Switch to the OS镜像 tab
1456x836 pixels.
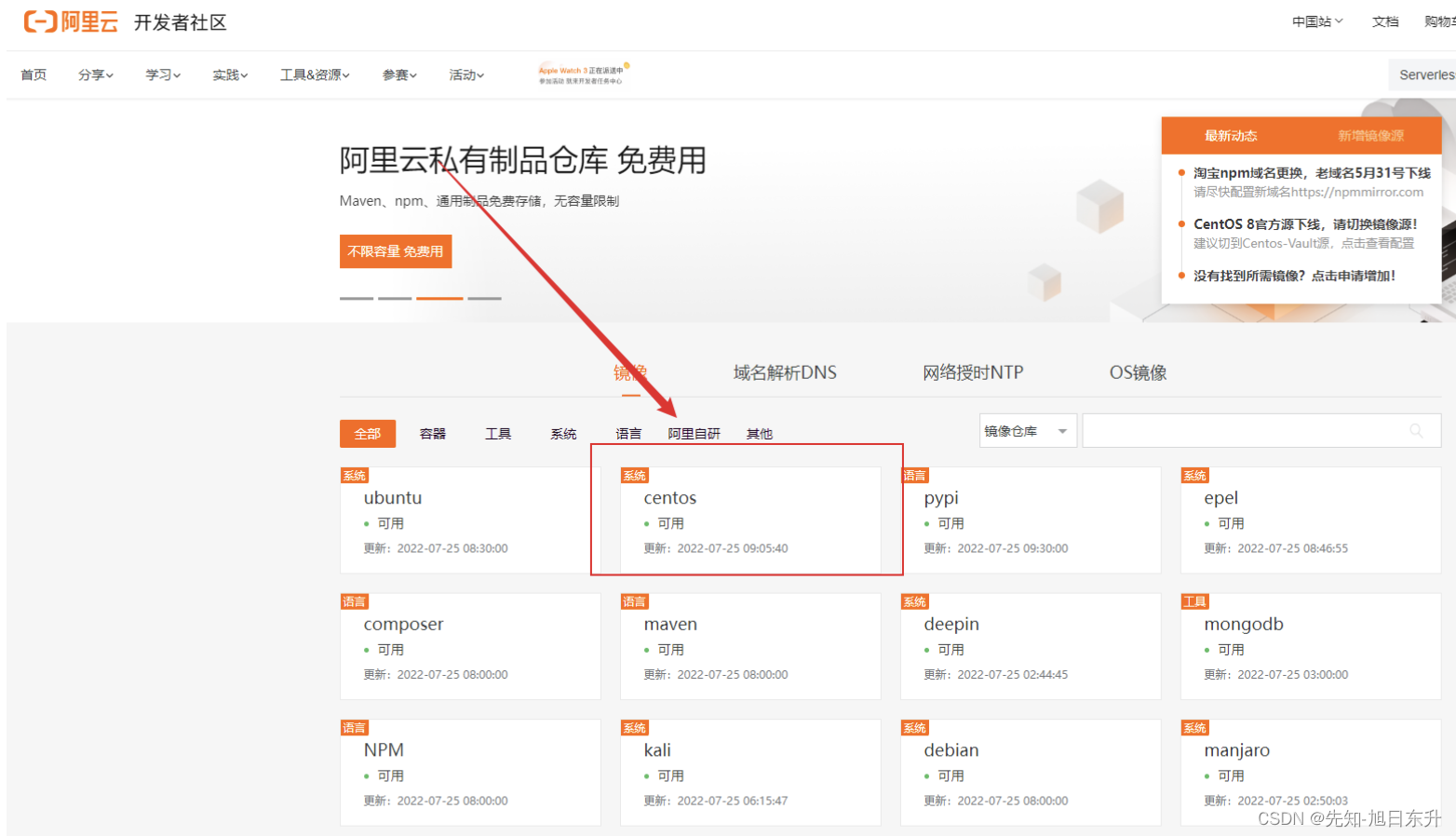pos(1138,372)
